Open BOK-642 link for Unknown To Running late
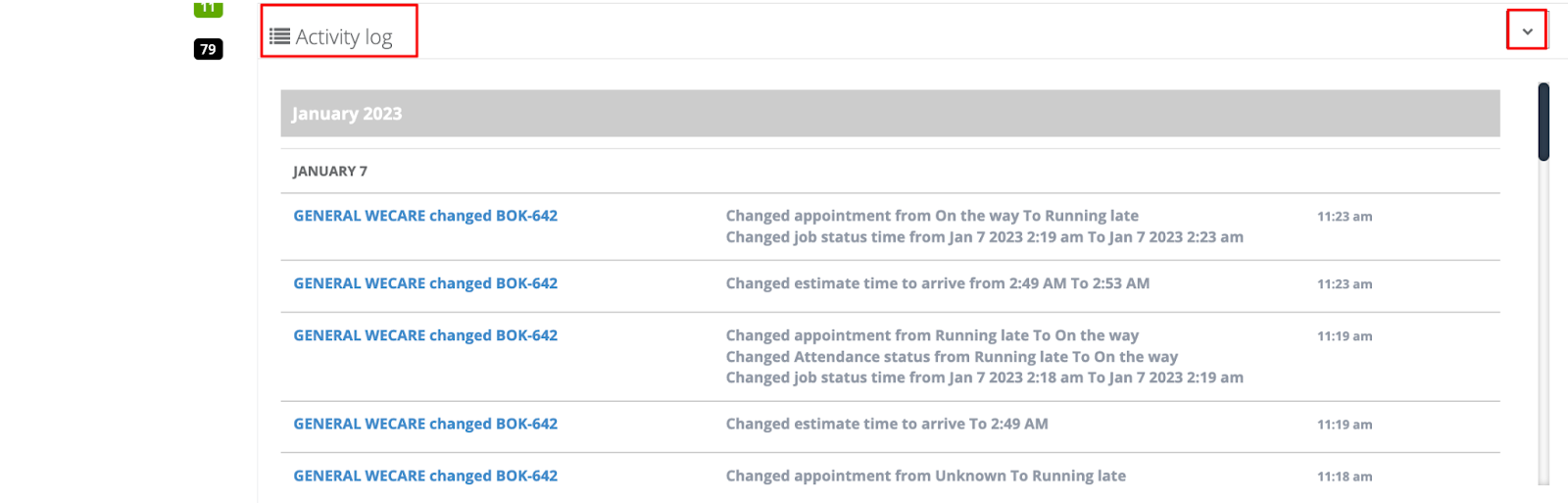 click(x=425, y=476)
